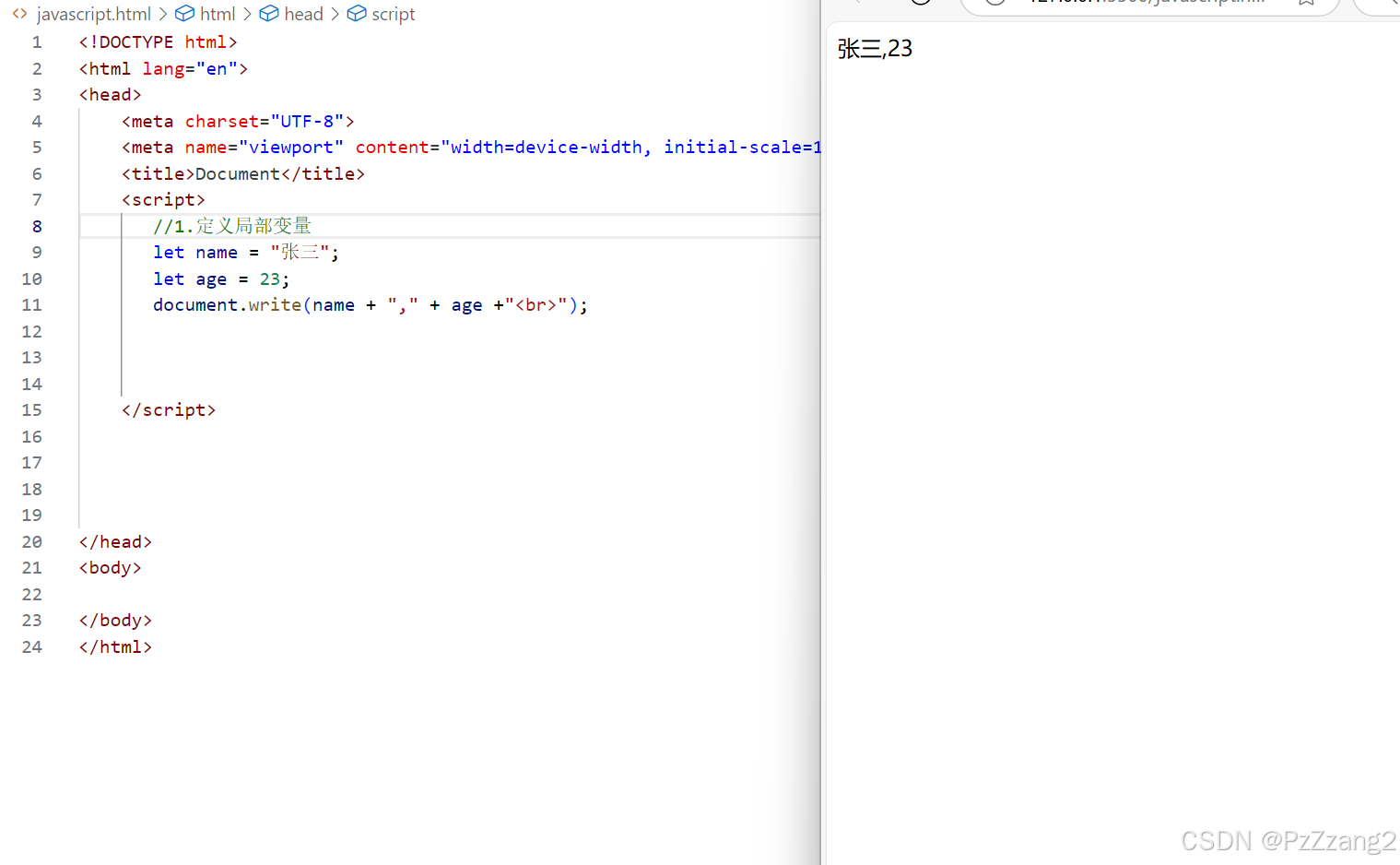The image size is (1400, 865).
Task: Open the script breadcrumb segment
Action: click(394, 14)
